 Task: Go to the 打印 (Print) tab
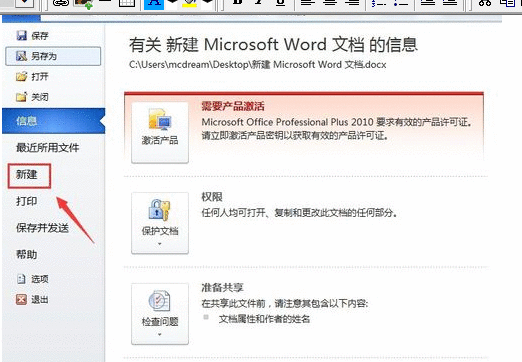pos(27,201)
